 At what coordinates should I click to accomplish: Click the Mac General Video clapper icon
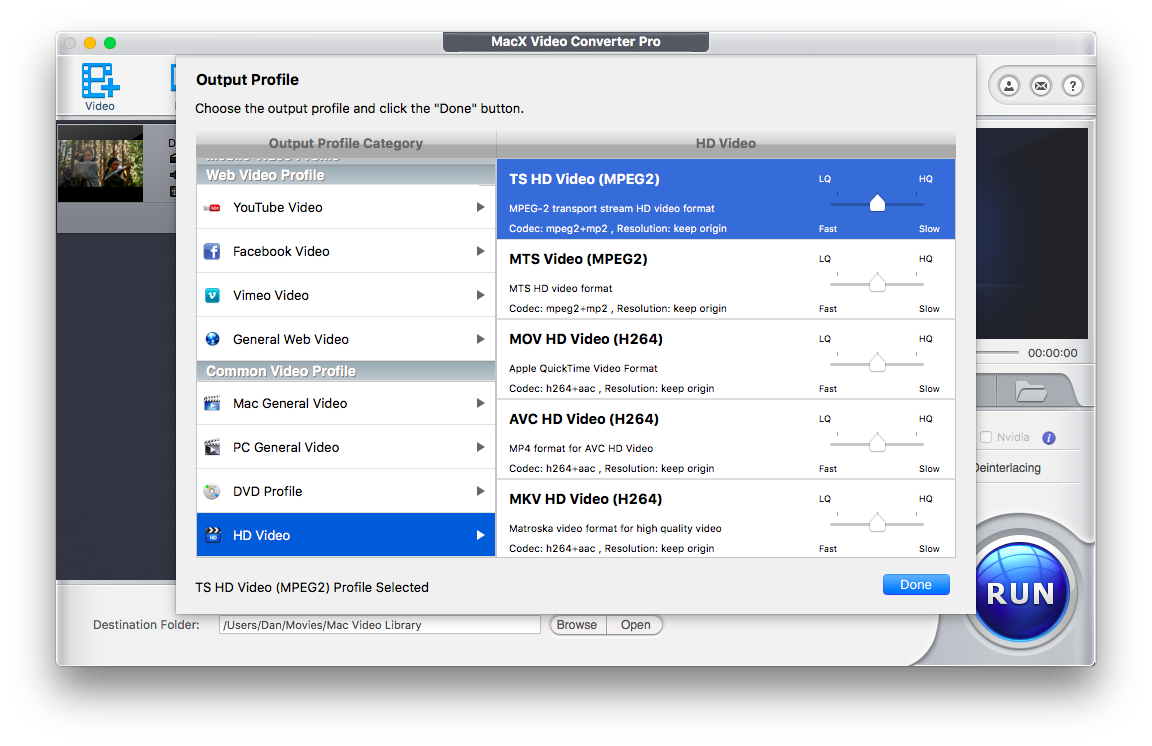212,403
